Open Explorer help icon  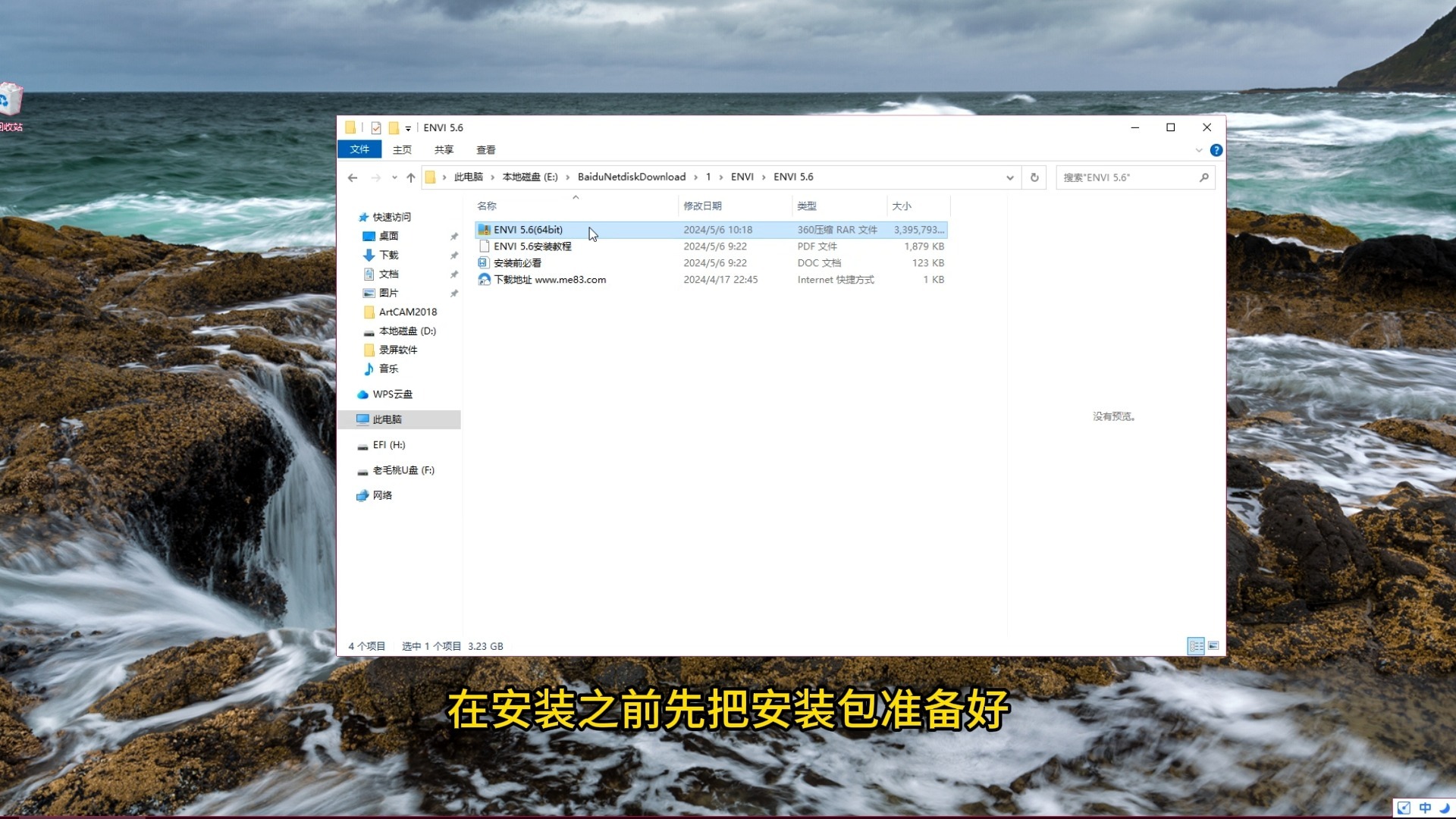[1216, 150]
